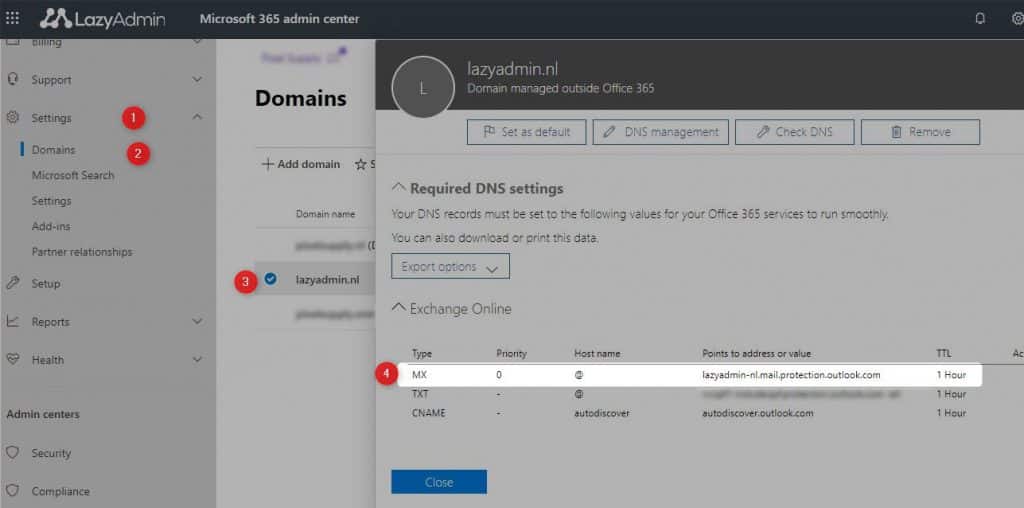Click the Type column header
The height and width of the screenshot is (508, 1024).
click(422, 354)
